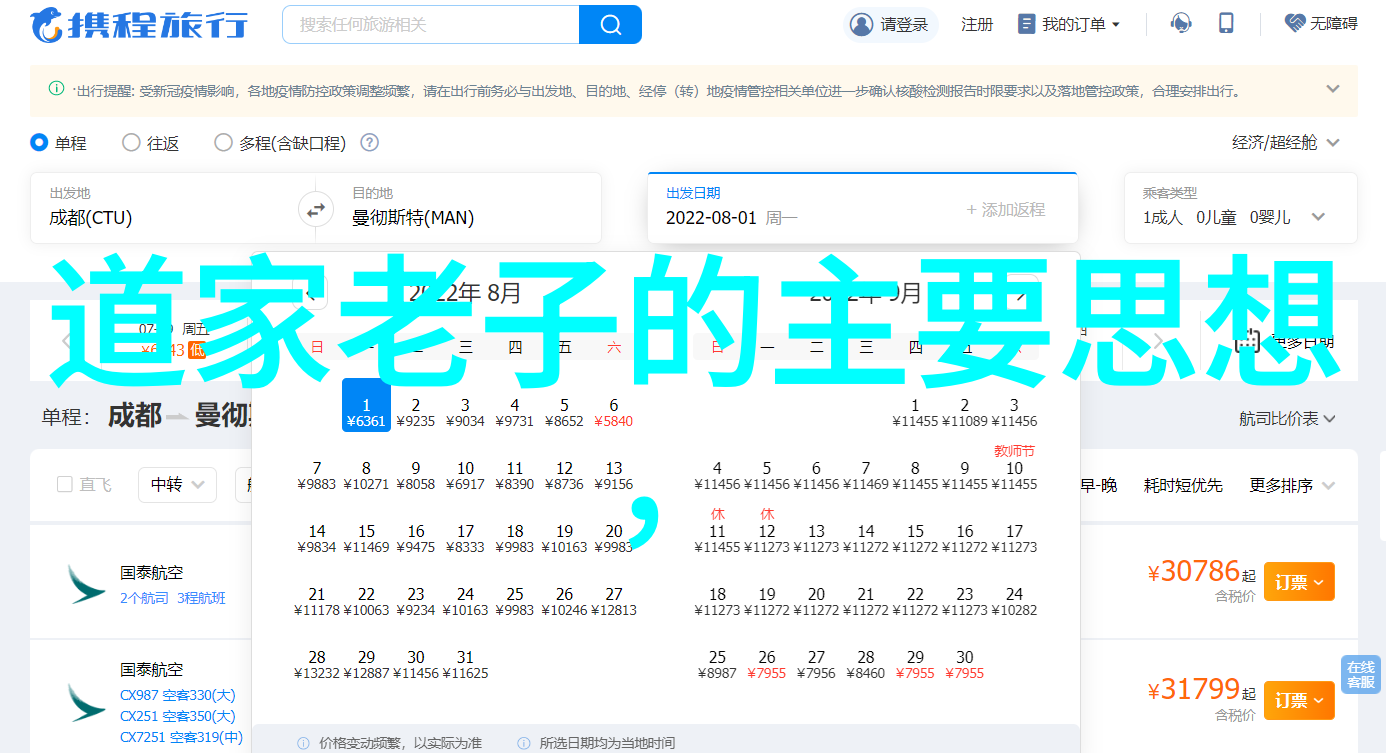
Task: Open the headset customer service icon
Action: point(1181,24)
